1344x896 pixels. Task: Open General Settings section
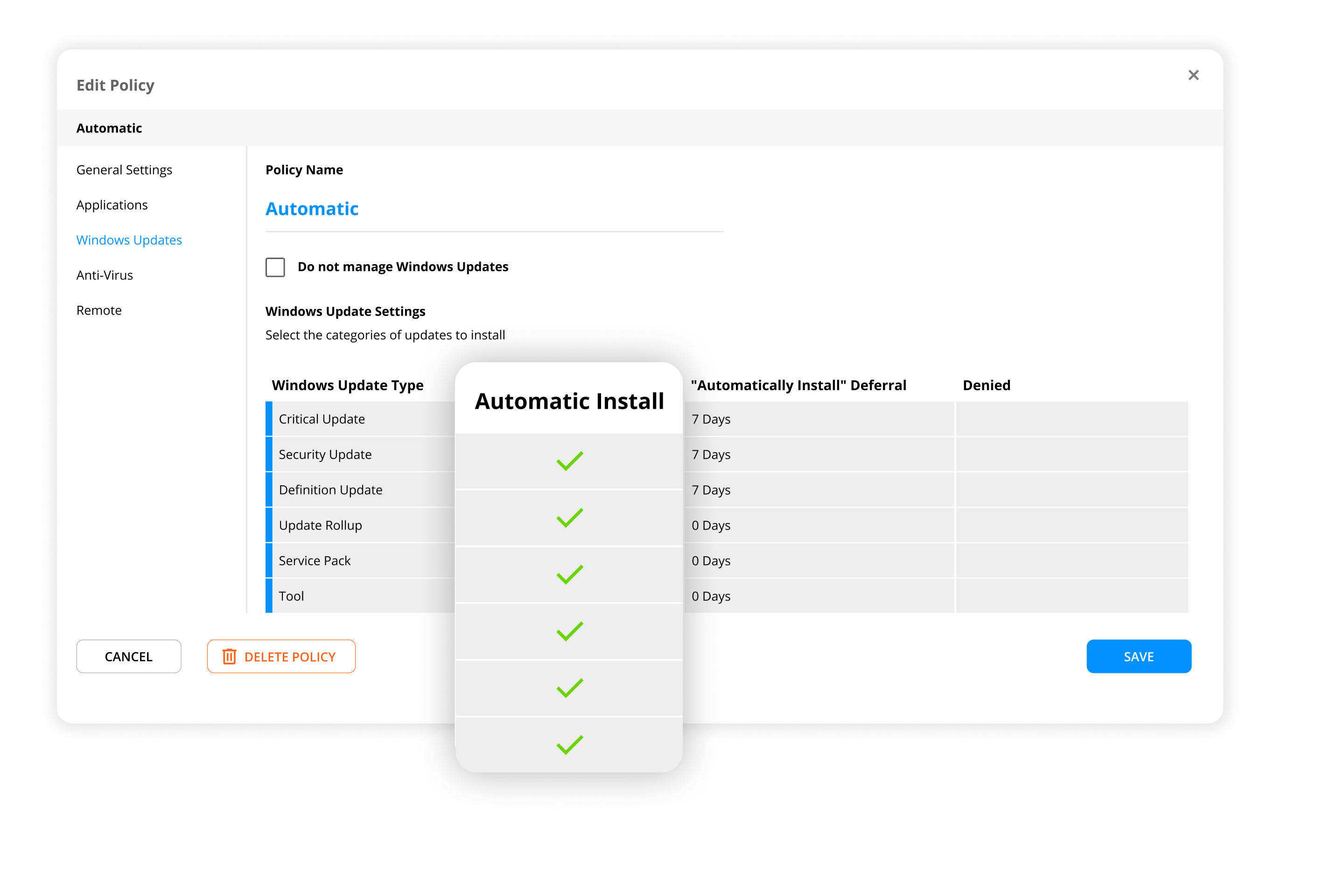[124, 170]
